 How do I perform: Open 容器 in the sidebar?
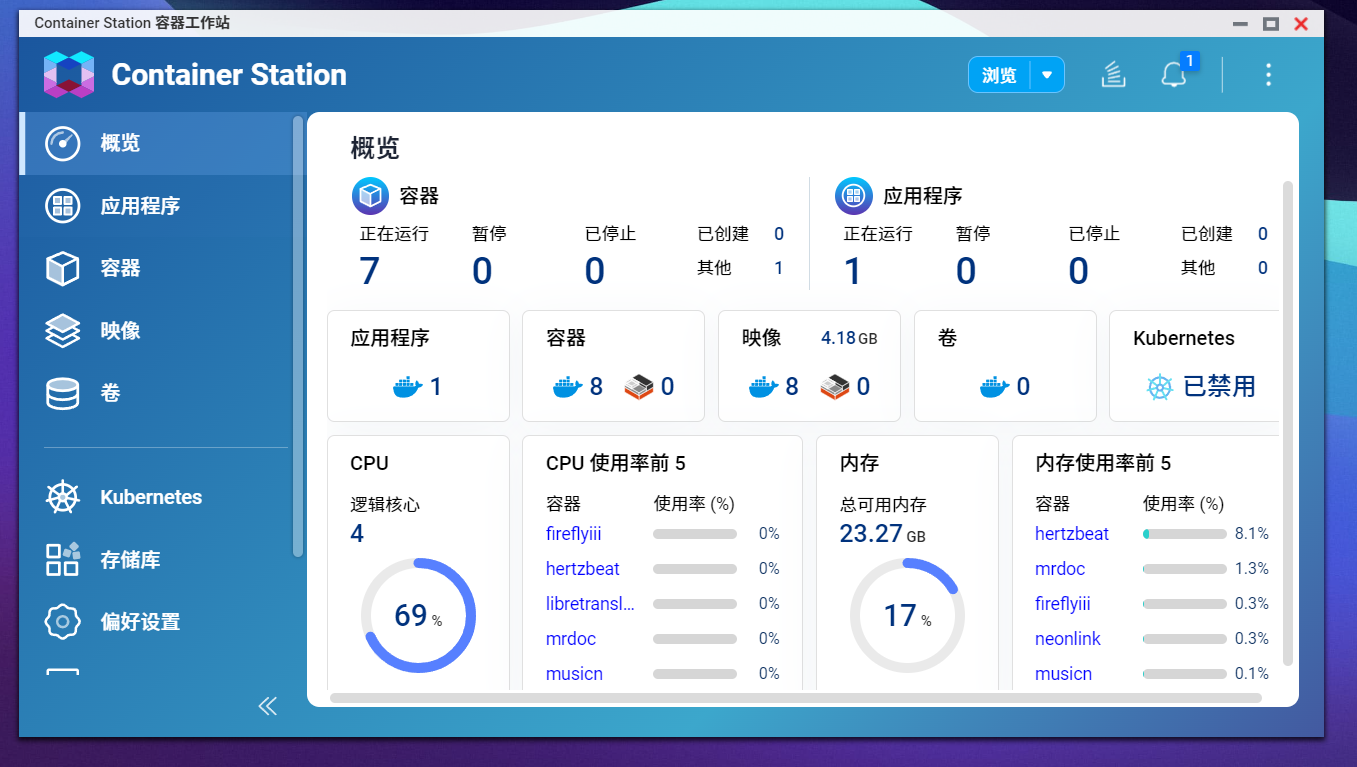pyautogui.click(x=155, y=268)
